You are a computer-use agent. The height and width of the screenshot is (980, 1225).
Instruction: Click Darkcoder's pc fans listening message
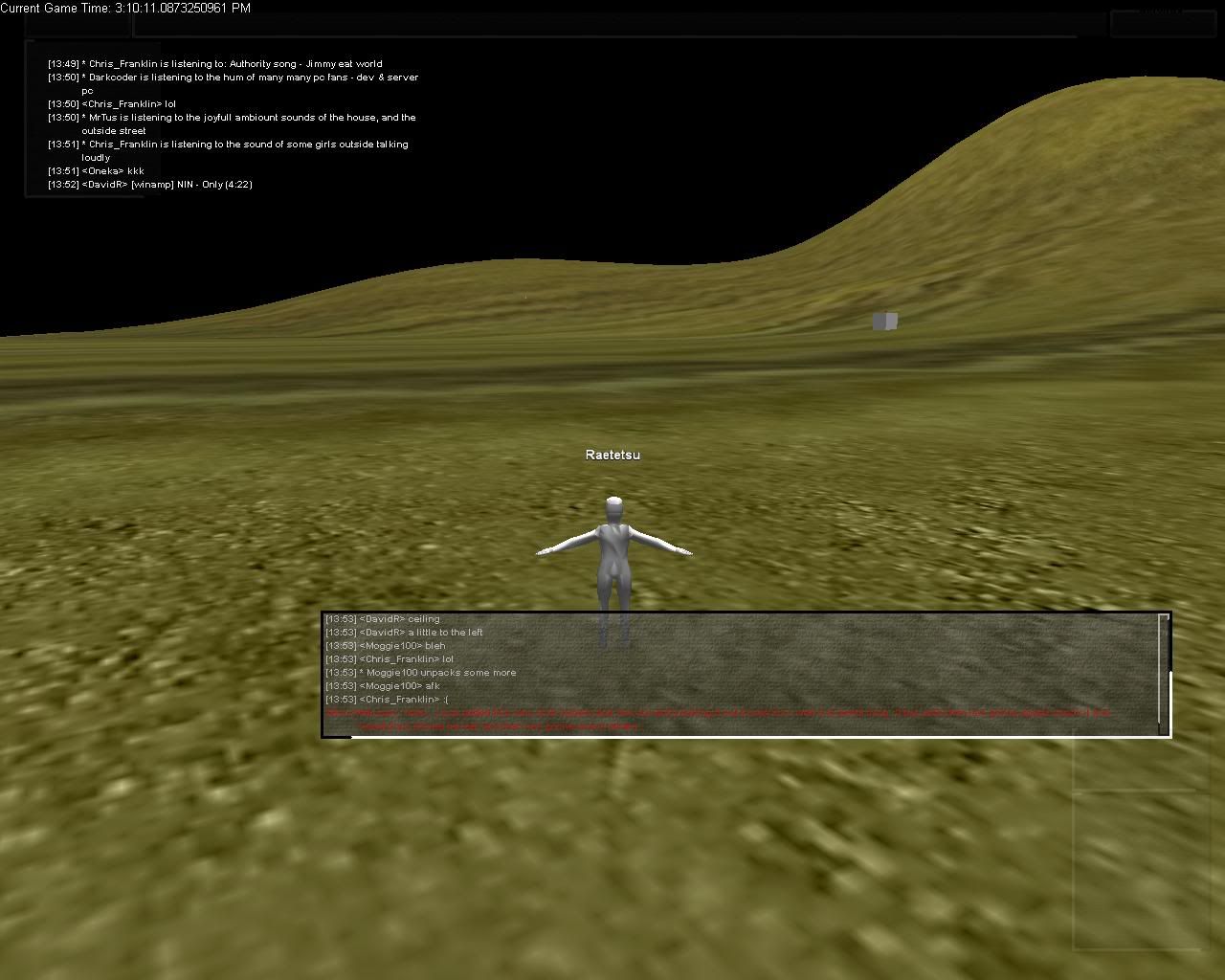234,78
